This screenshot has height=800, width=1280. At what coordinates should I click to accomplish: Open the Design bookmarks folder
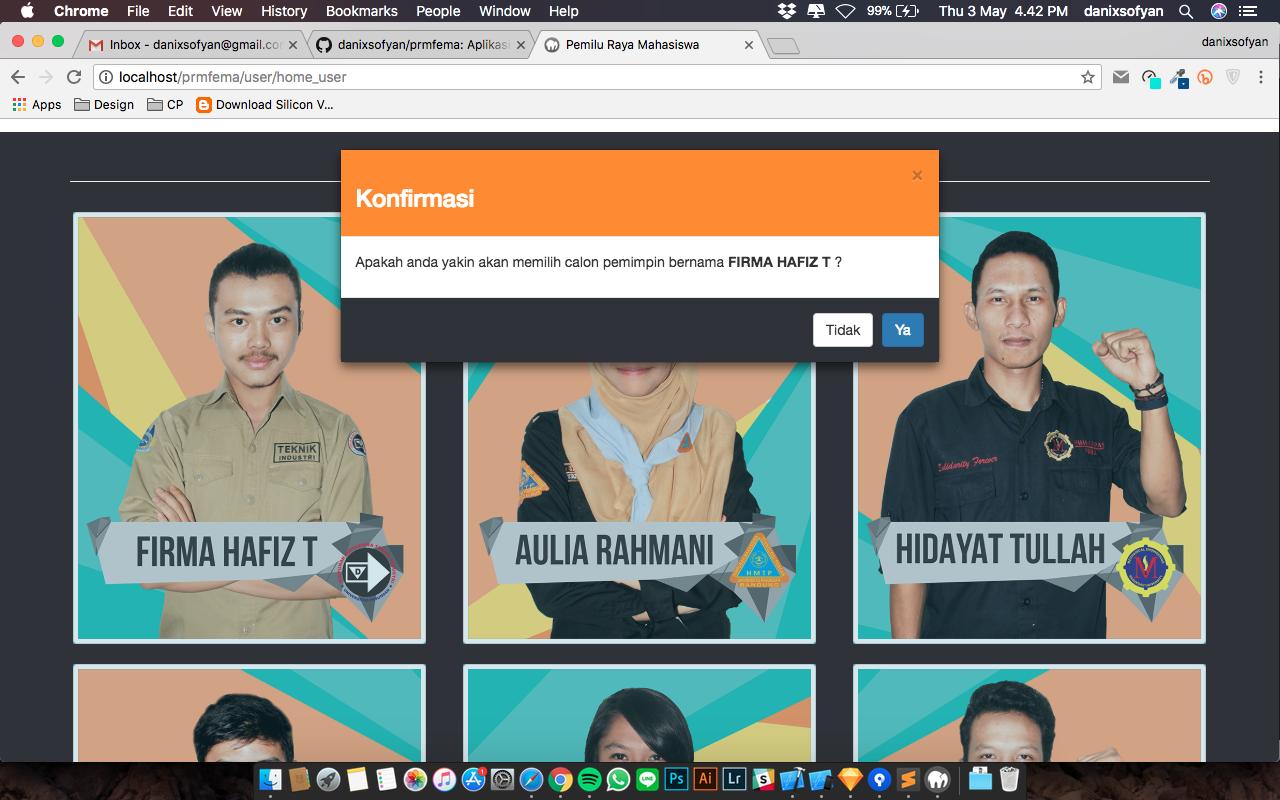(104, 104)
